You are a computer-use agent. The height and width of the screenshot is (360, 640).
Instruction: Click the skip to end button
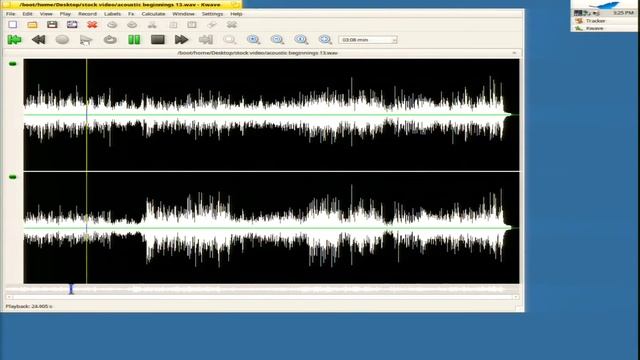click(206, 40)
